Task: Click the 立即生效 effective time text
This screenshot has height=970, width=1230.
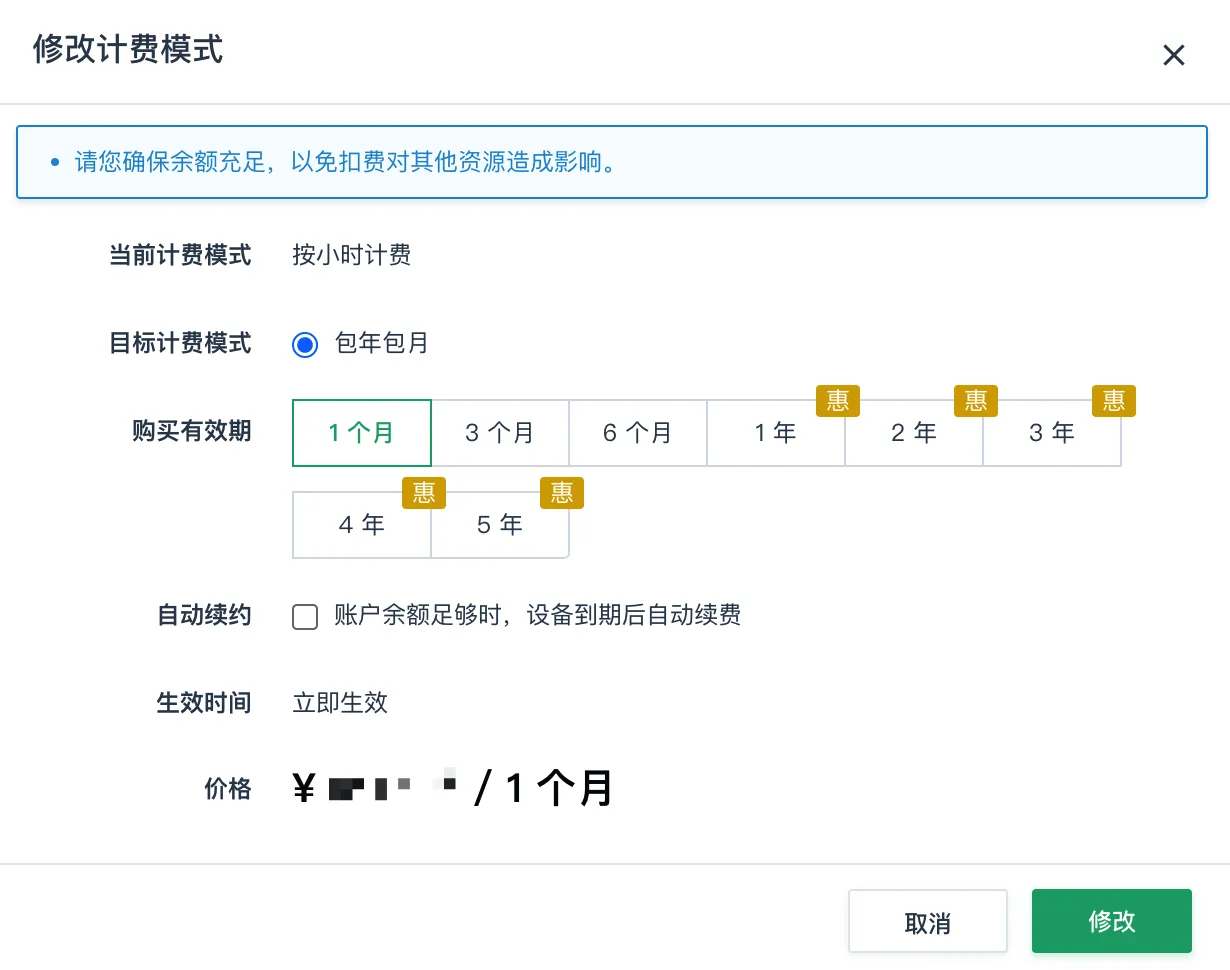Action: [340, 703]
